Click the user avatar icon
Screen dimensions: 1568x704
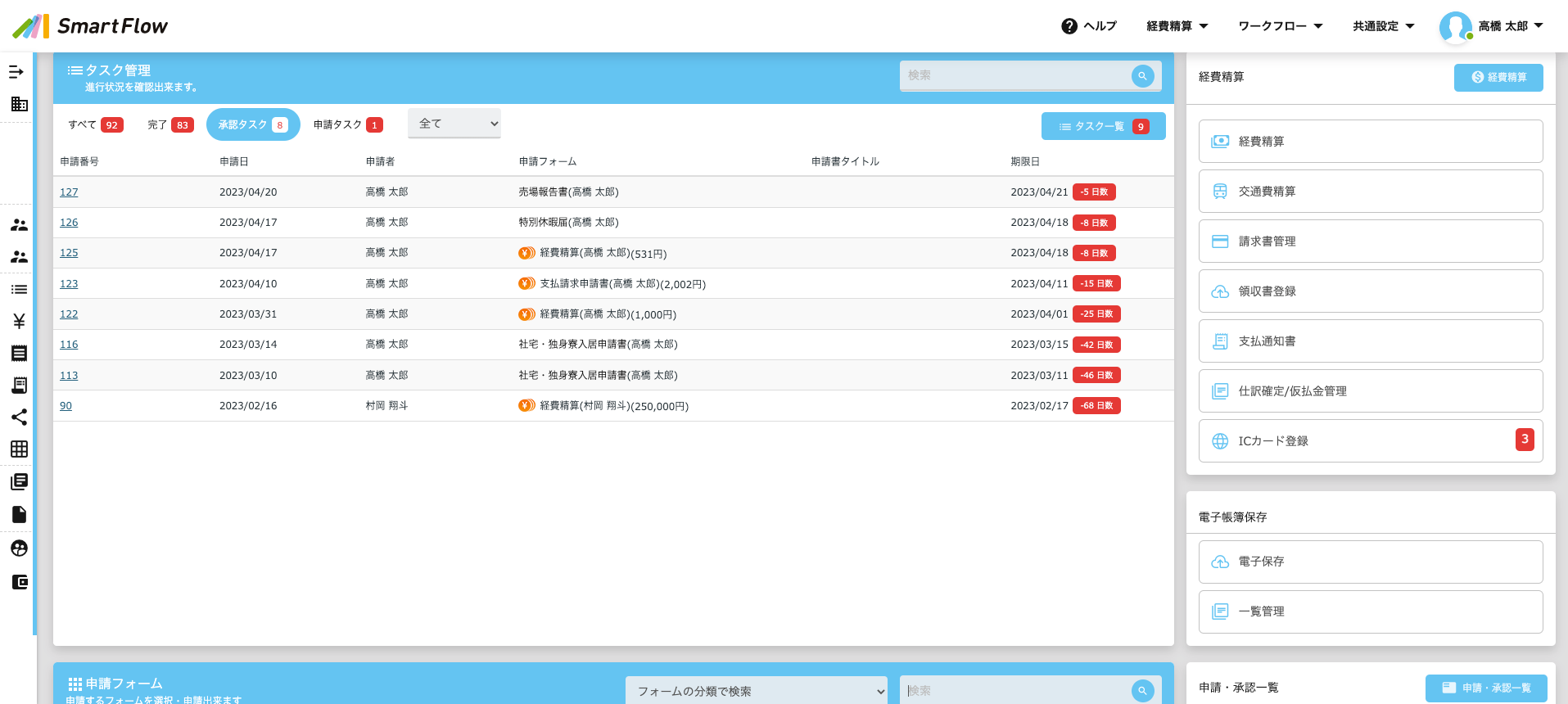pyautogui.click(x=1455, y=26)
